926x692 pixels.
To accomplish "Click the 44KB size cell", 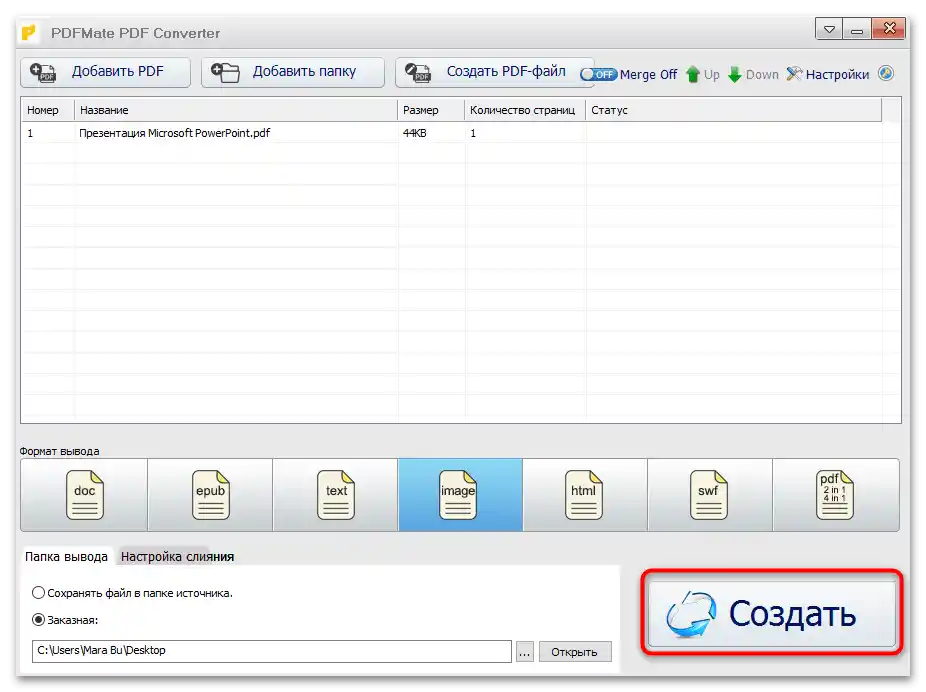I will click(415, 133).
